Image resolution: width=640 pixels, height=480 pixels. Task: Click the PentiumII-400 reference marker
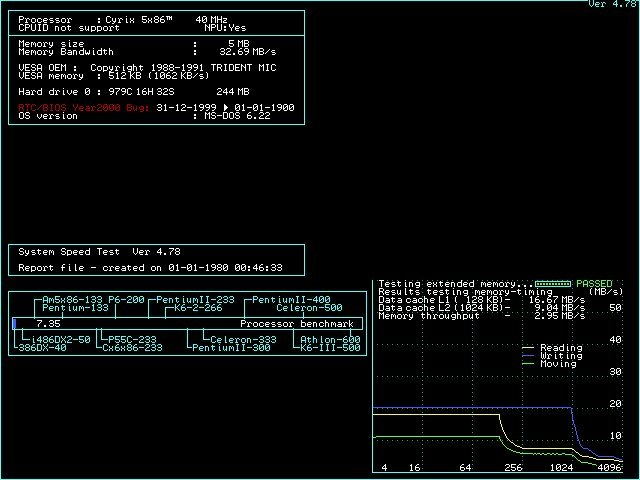tap(290, 300)
